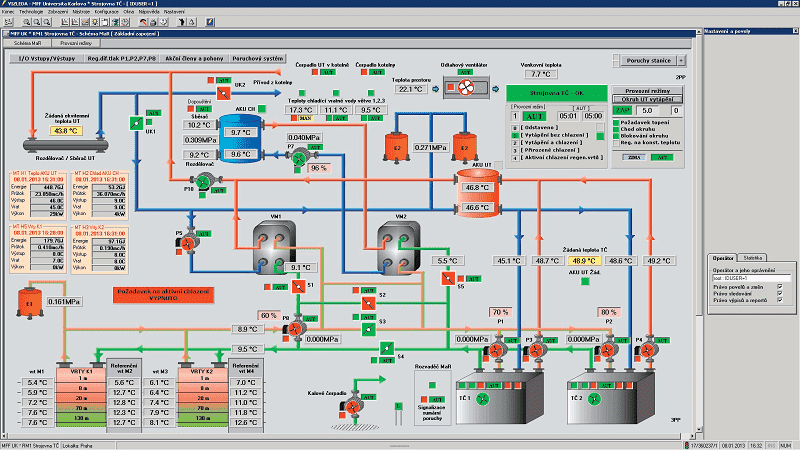Click the horizontal scrollbar right arrow of schema window
Viewport: 800px width, 450px height.
tap(692, 436)
